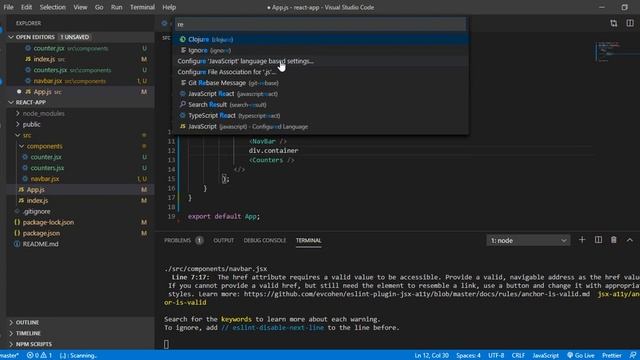The height and width of the screenshot is (360, 640).
Task: Open package.json file
Action: coord(80,233)
